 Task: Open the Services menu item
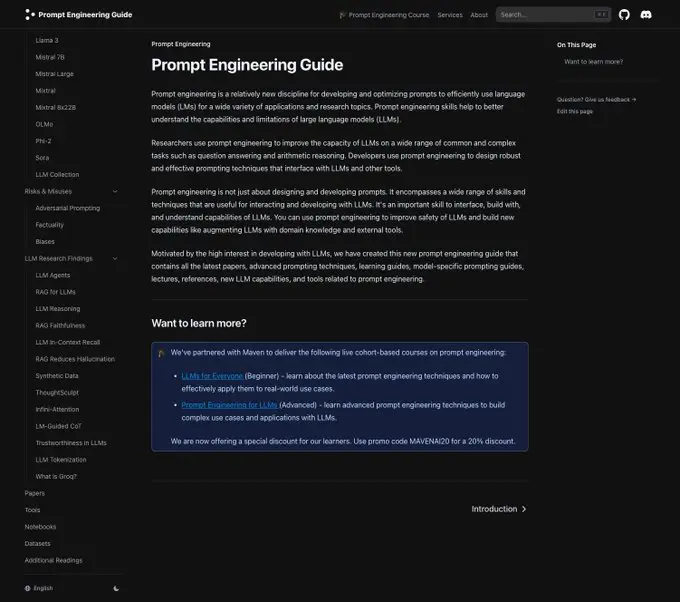[x=450, y=15]
